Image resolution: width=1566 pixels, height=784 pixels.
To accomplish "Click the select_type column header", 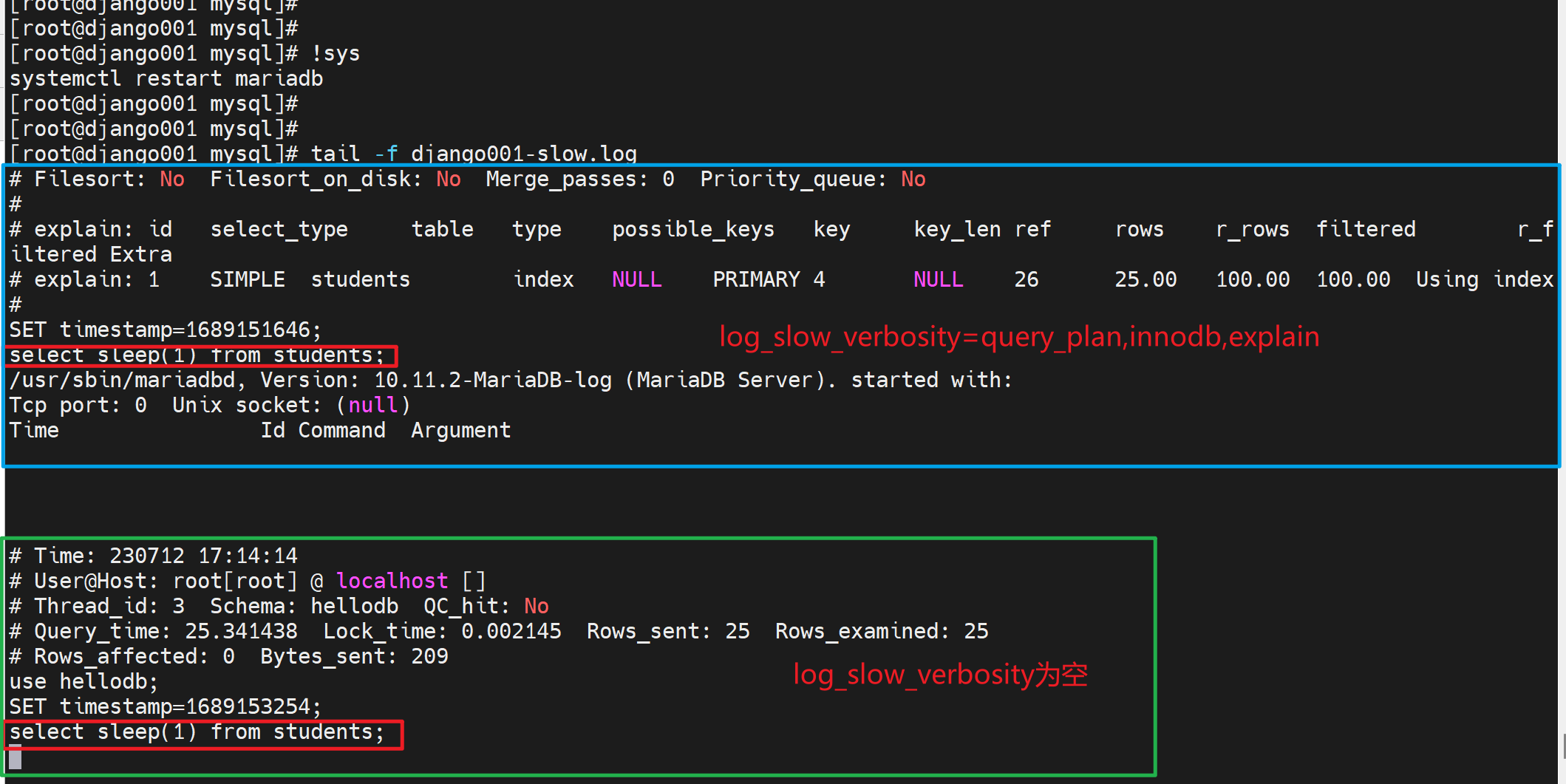I will [279, 229].
